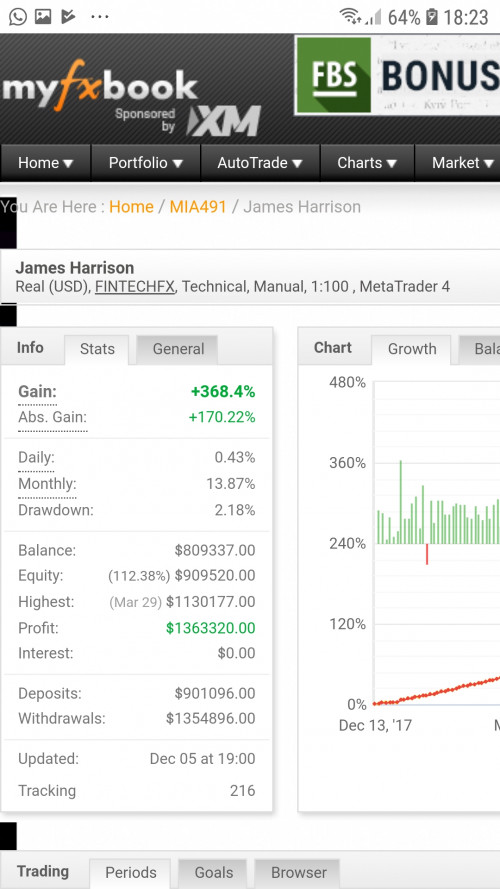Open the FINTECHFX broker link

pos(135,287)
